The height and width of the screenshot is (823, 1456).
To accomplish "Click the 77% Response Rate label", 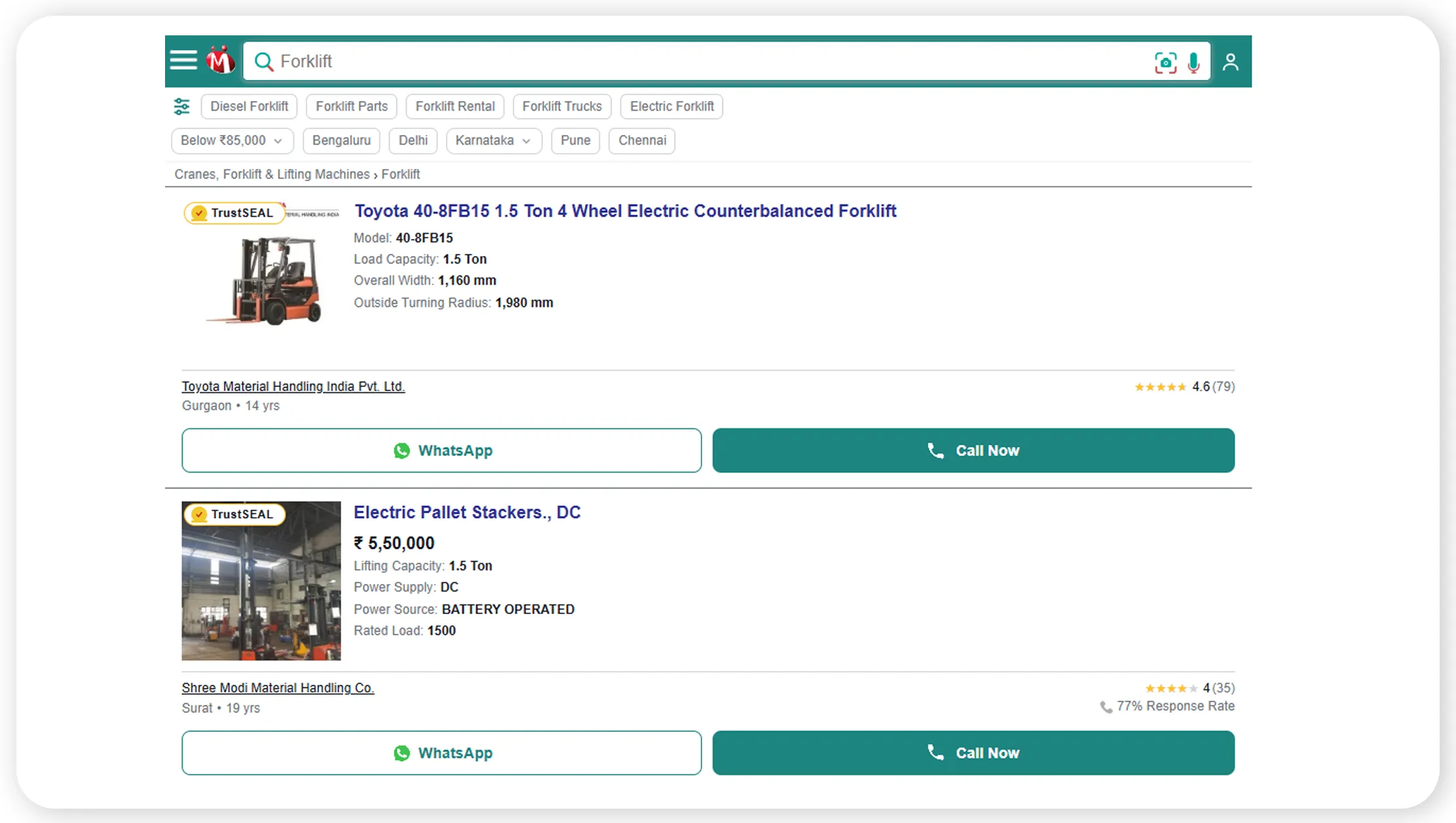I will [1167, 706].
